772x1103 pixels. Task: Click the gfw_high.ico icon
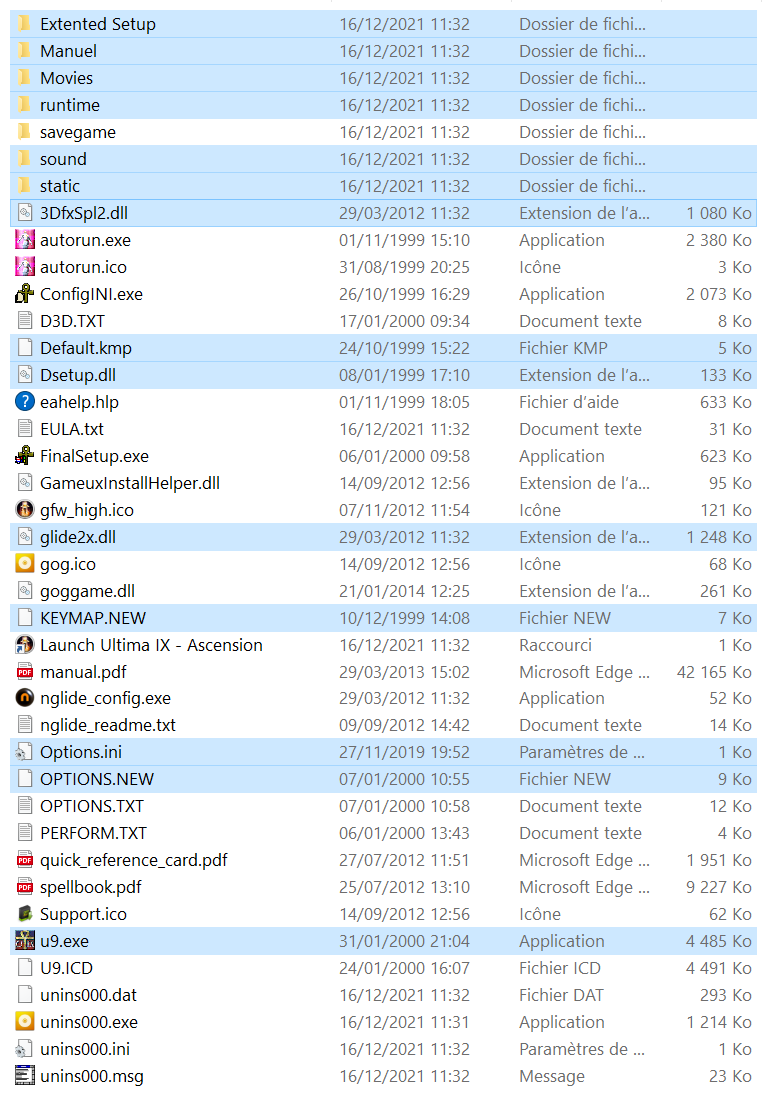25,509
